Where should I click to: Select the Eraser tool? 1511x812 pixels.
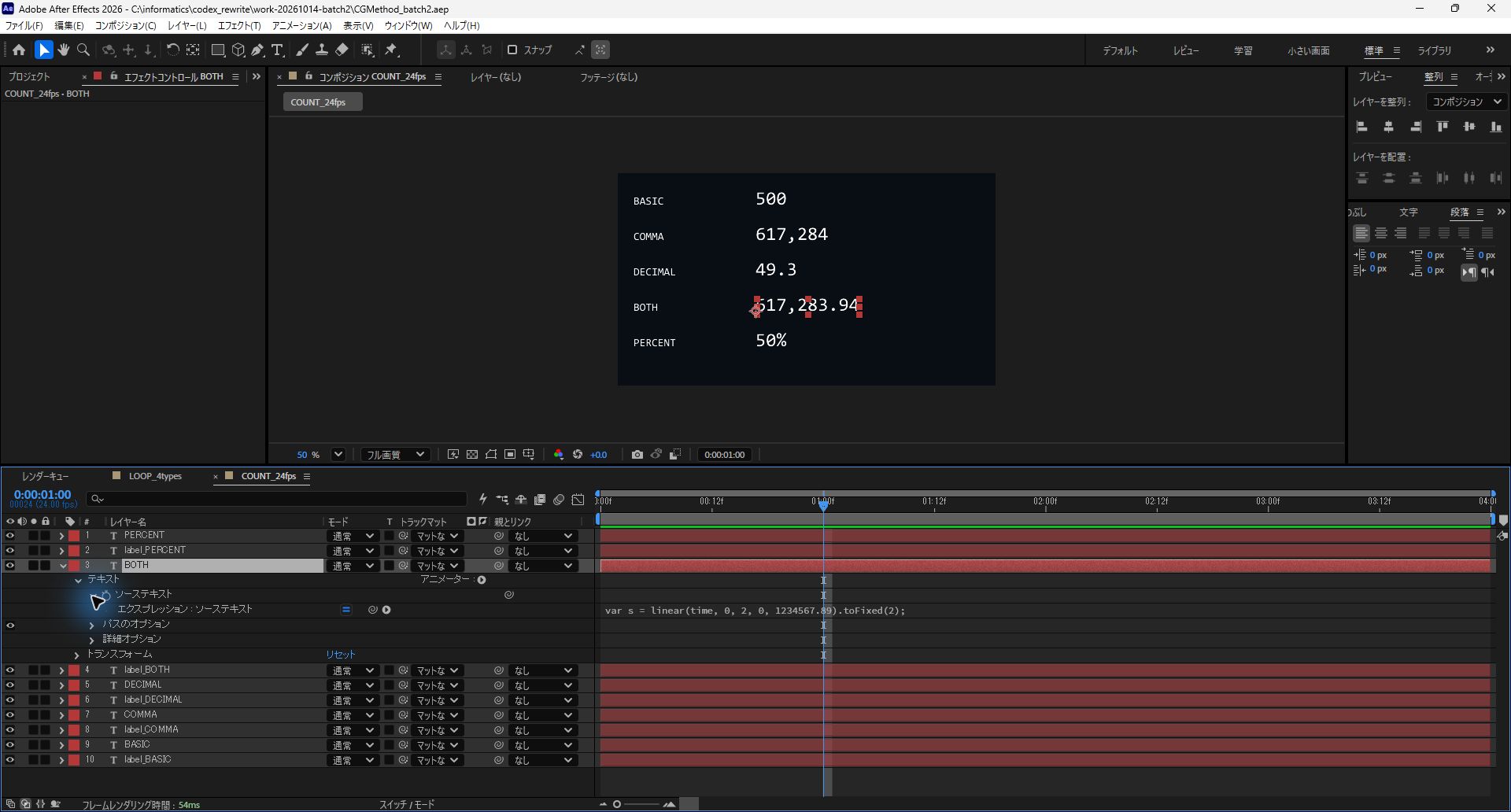[x=342, y=50]
